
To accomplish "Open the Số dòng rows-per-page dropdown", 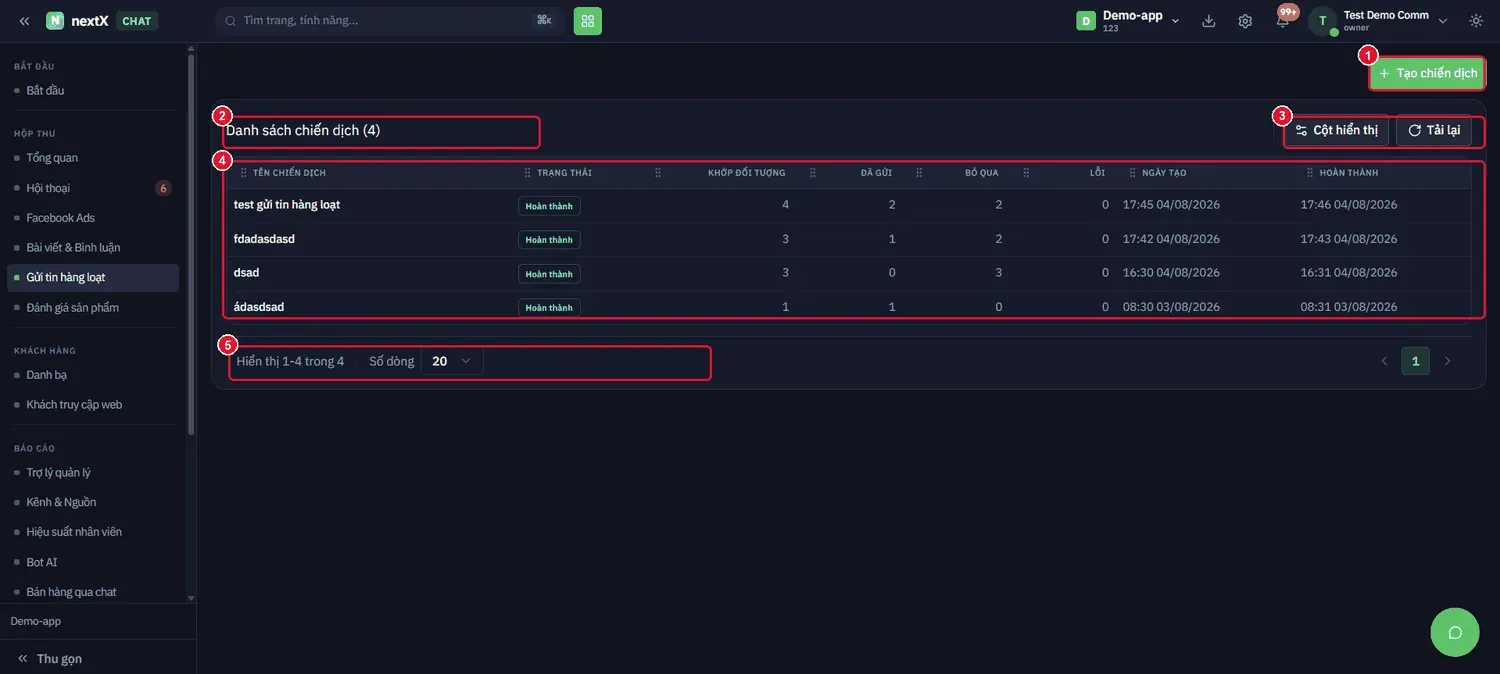I will point(452,361).
